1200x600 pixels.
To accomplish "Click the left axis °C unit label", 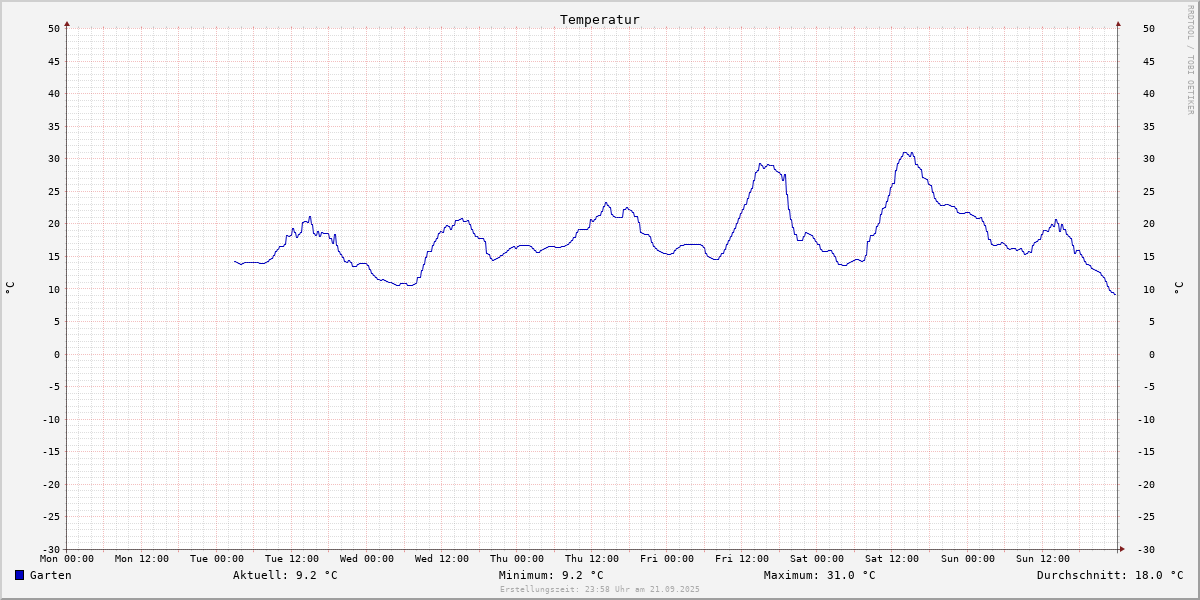I will coord(10,288).
